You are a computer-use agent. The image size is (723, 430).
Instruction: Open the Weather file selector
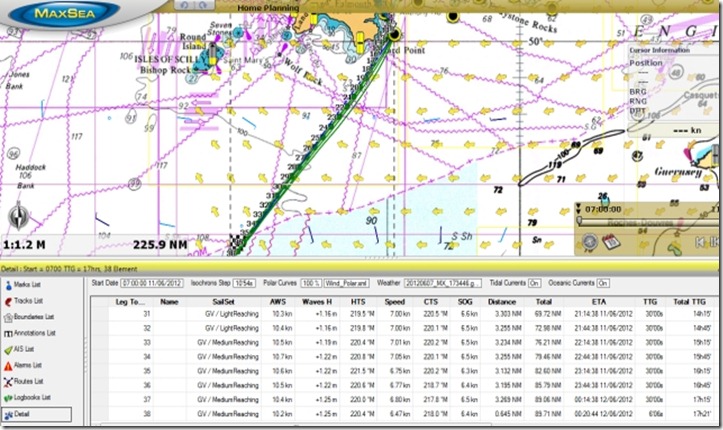443,283
